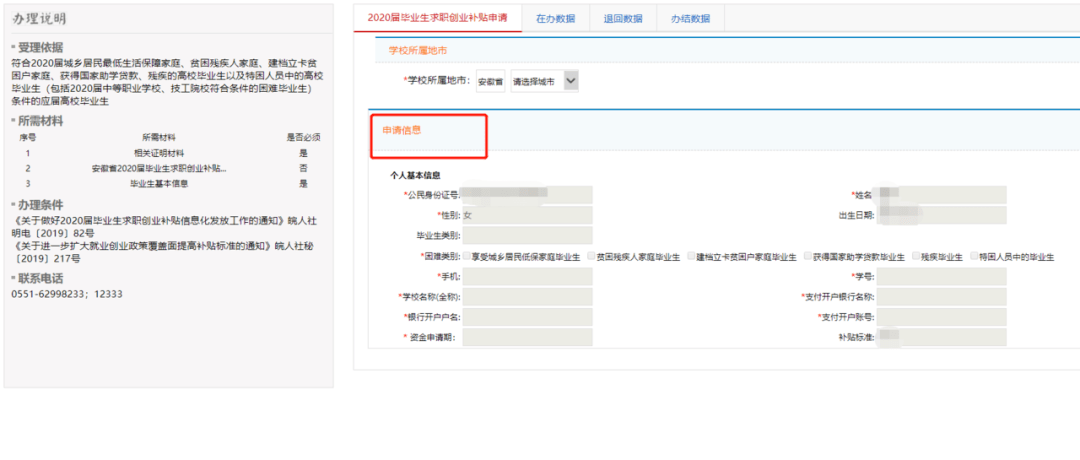The height and width of the screenshot is (460, 1080).
Task: Focus the 学号 text field
Action: (942, 276)
